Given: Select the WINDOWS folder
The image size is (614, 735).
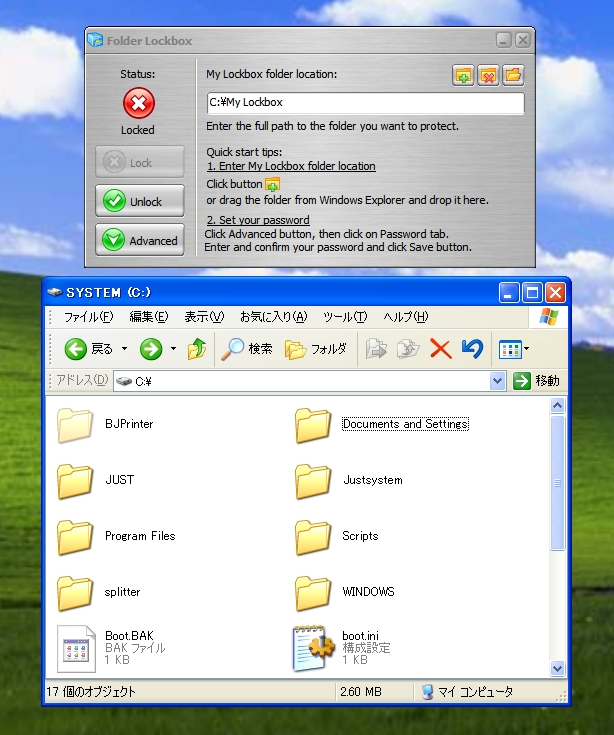Looking at the screenshot, I should point(345,592).
